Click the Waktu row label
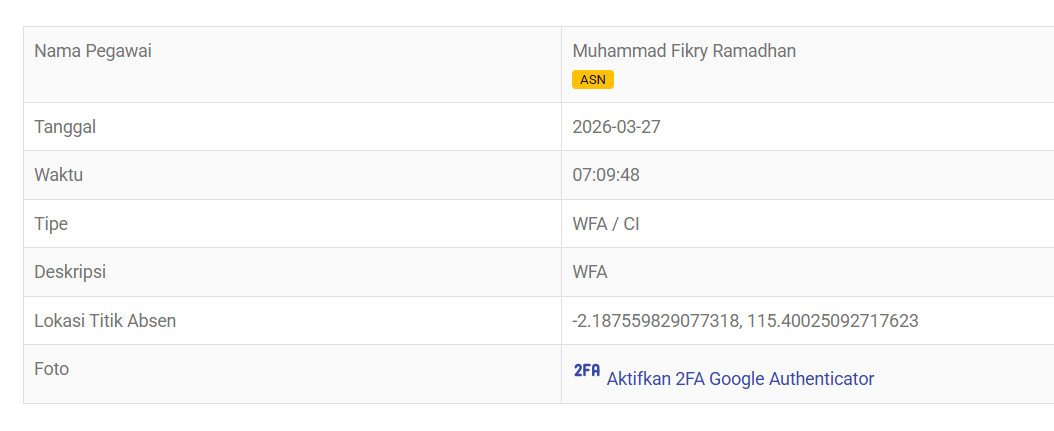1054x431 pixels. click(x=58, y=175)
